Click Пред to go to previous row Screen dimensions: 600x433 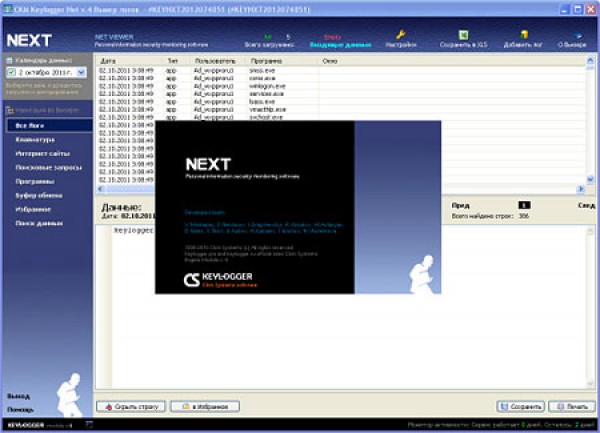pyautogui.click(x=460, y=205)
